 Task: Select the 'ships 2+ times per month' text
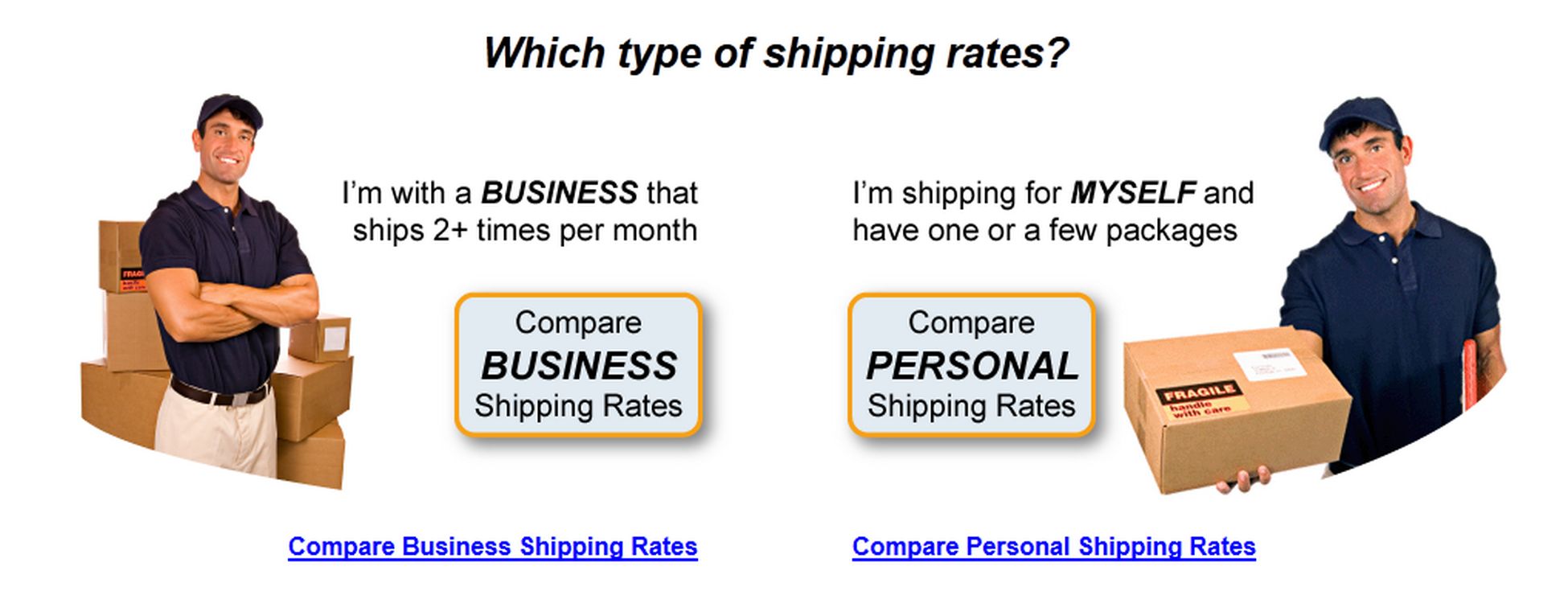click(524, 231)
